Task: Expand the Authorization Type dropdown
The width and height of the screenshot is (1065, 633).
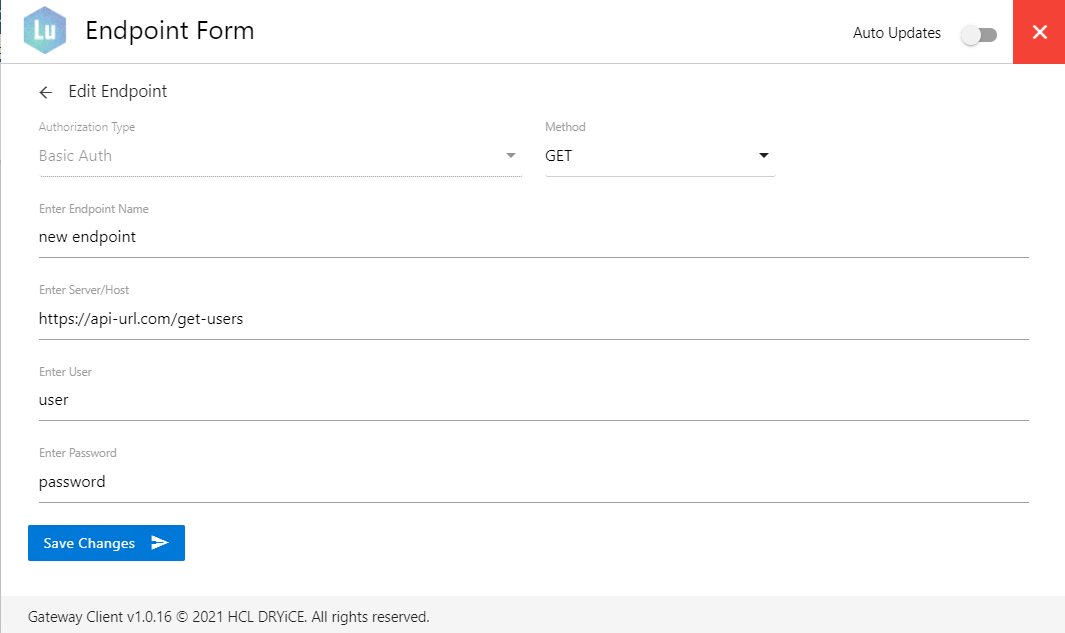Action: 280,156
